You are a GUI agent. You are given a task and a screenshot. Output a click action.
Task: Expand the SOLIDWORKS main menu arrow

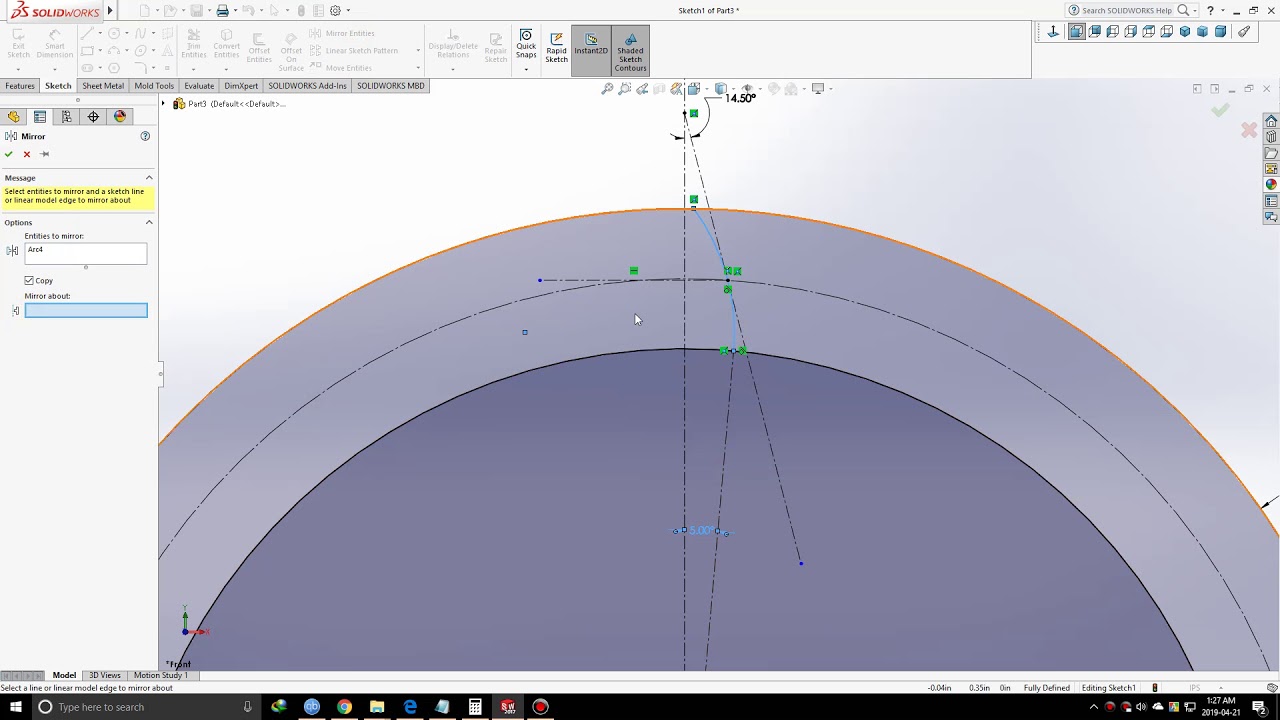(x=110, y=11)
